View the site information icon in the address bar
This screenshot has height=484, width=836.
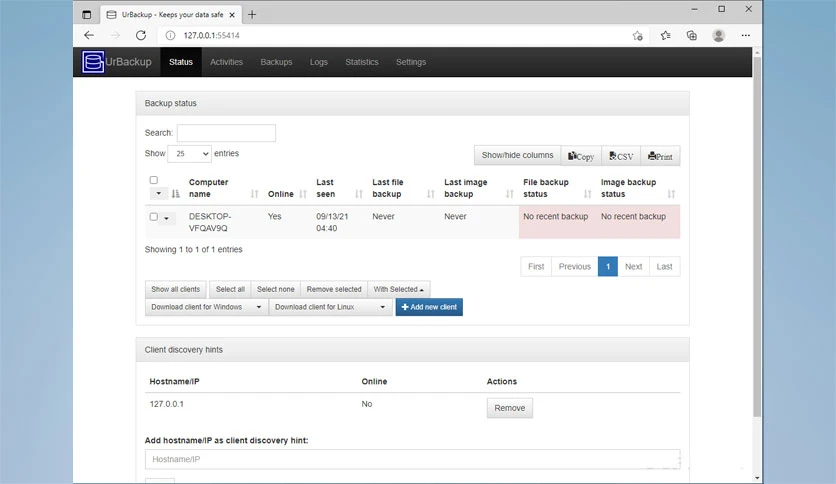pyautogui.click(x=170, y=35)
